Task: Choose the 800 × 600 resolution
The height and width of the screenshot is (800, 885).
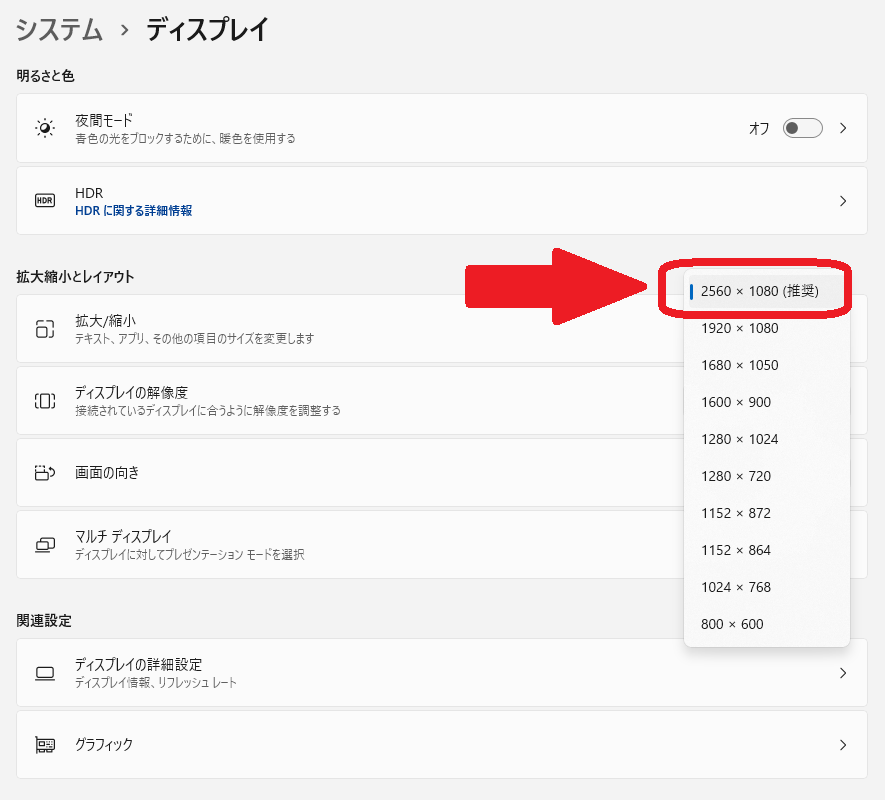Action: 766,624
